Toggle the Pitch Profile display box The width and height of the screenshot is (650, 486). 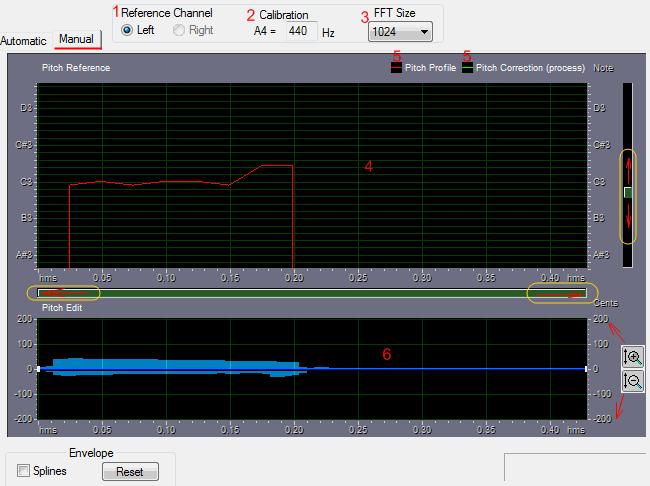pos(396,69)
